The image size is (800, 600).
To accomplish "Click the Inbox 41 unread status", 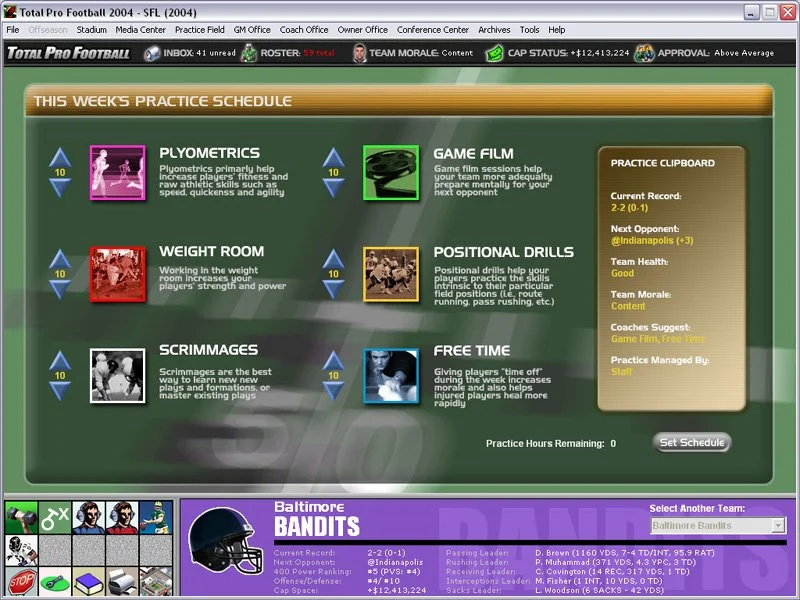I will pyautogui.click(x=193, y=53).
